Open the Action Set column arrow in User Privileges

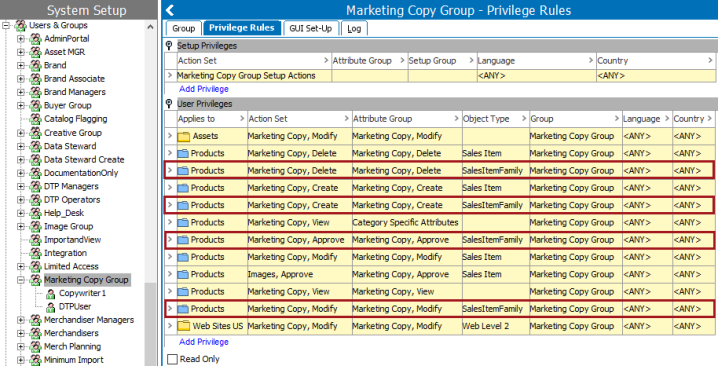pyautogui.click(x=347, y=119)
